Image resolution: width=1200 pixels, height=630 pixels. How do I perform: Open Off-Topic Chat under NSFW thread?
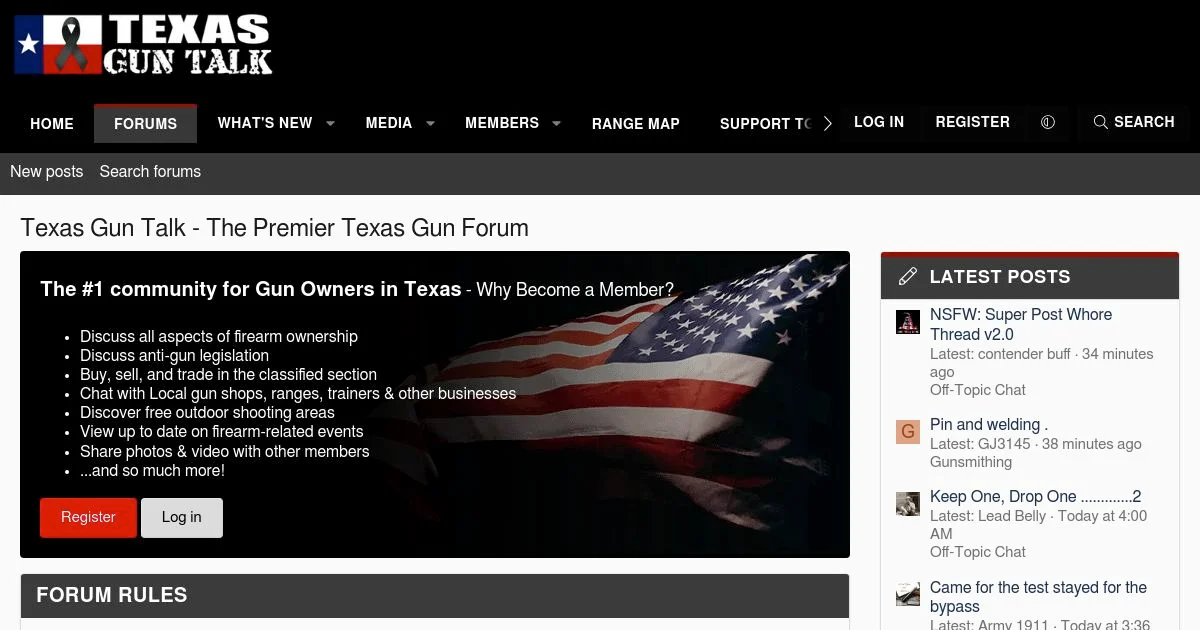click(x=978, y=390)
